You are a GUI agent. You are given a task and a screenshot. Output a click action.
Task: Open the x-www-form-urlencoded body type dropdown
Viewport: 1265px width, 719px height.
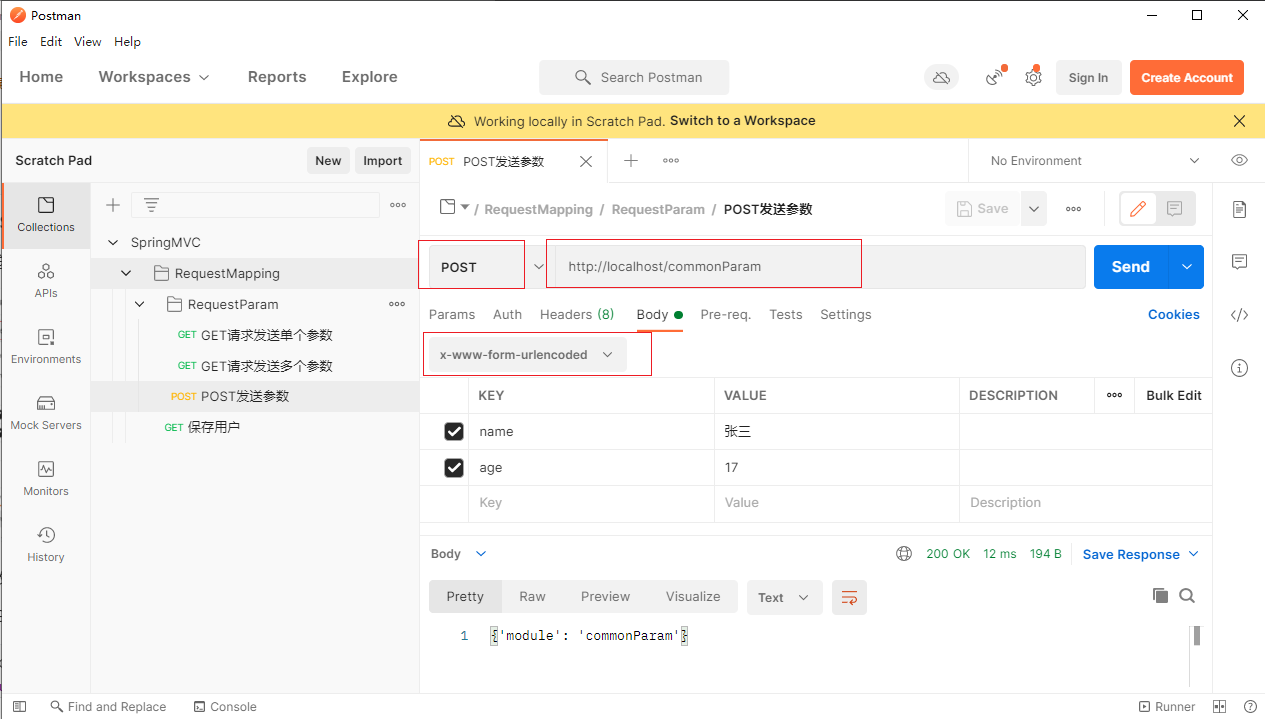[x=527, y=355]
